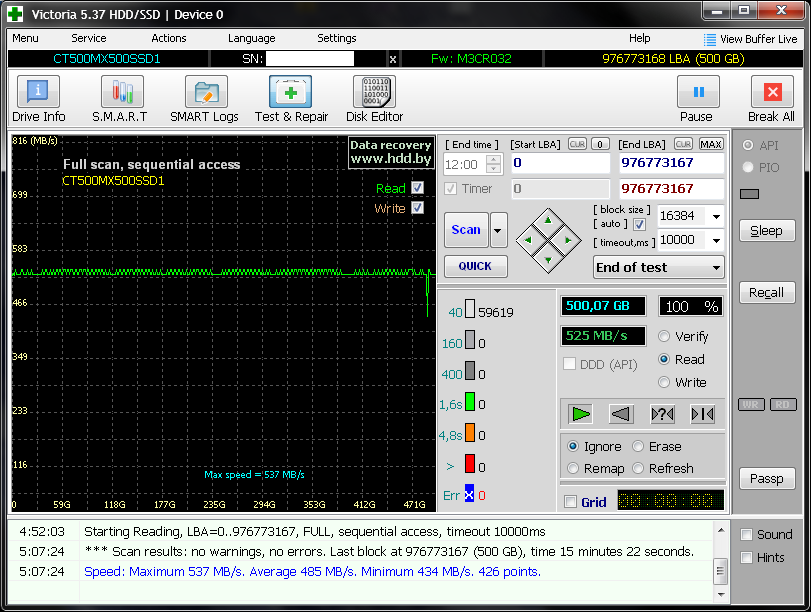Expand the Scan button dropdown arrow
The image size is (811, 612).
[498, 230]
